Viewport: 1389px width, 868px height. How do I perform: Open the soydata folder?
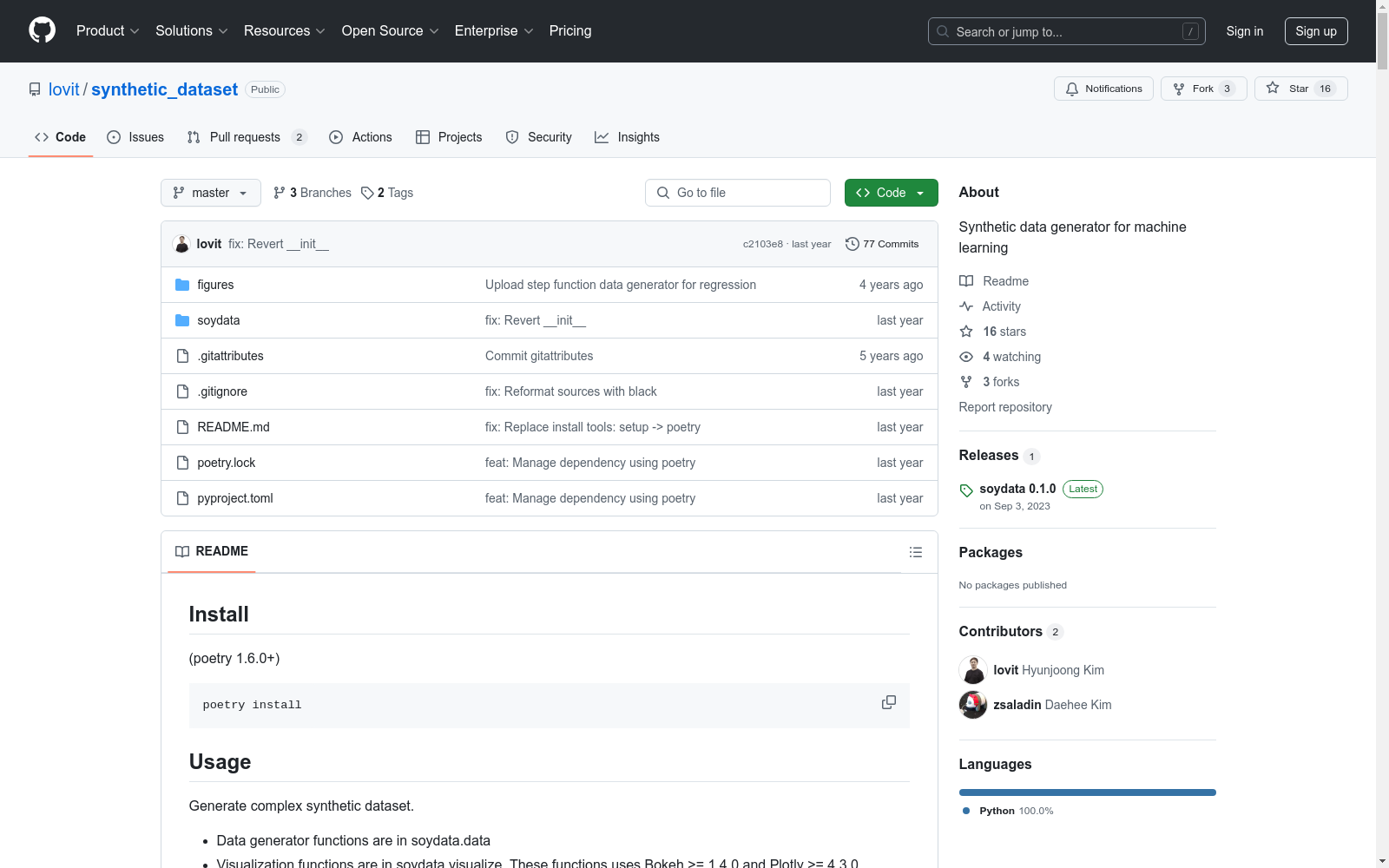tap(218, 320)
